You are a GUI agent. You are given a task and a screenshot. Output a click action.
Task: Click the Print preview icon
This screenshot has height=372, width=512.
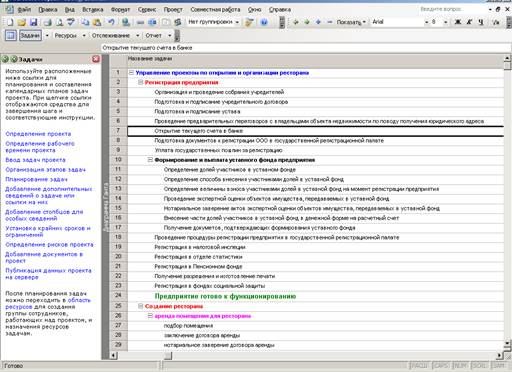point(60,22)
